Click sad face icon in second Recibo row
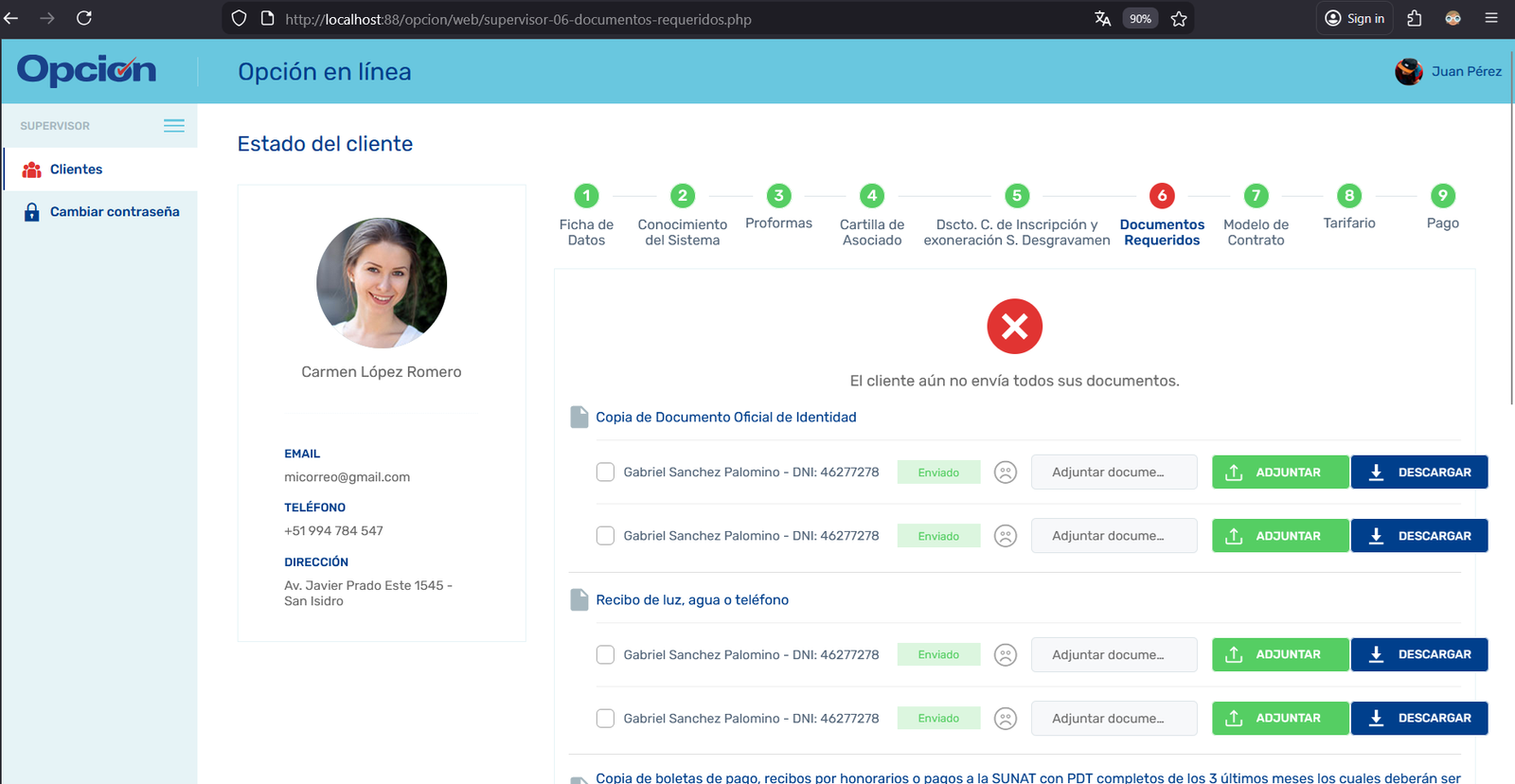This screenshot has width=1515, height=784. (1006, 719)
